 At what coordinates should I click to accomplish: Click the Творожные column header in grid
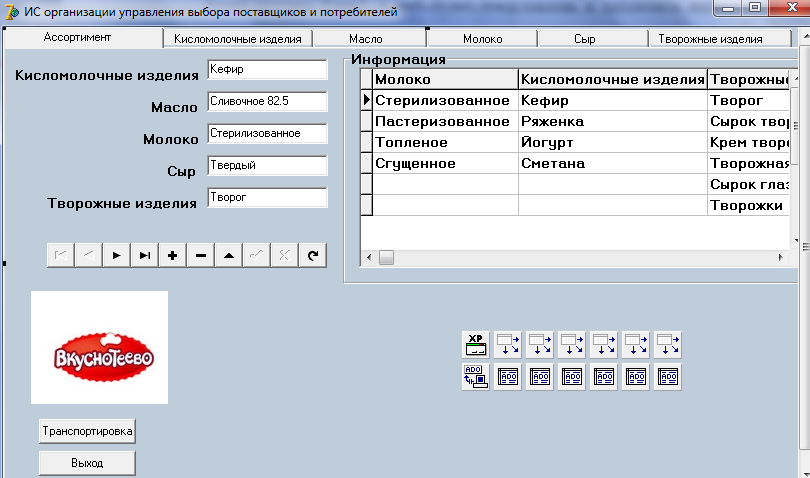(749, 79)
